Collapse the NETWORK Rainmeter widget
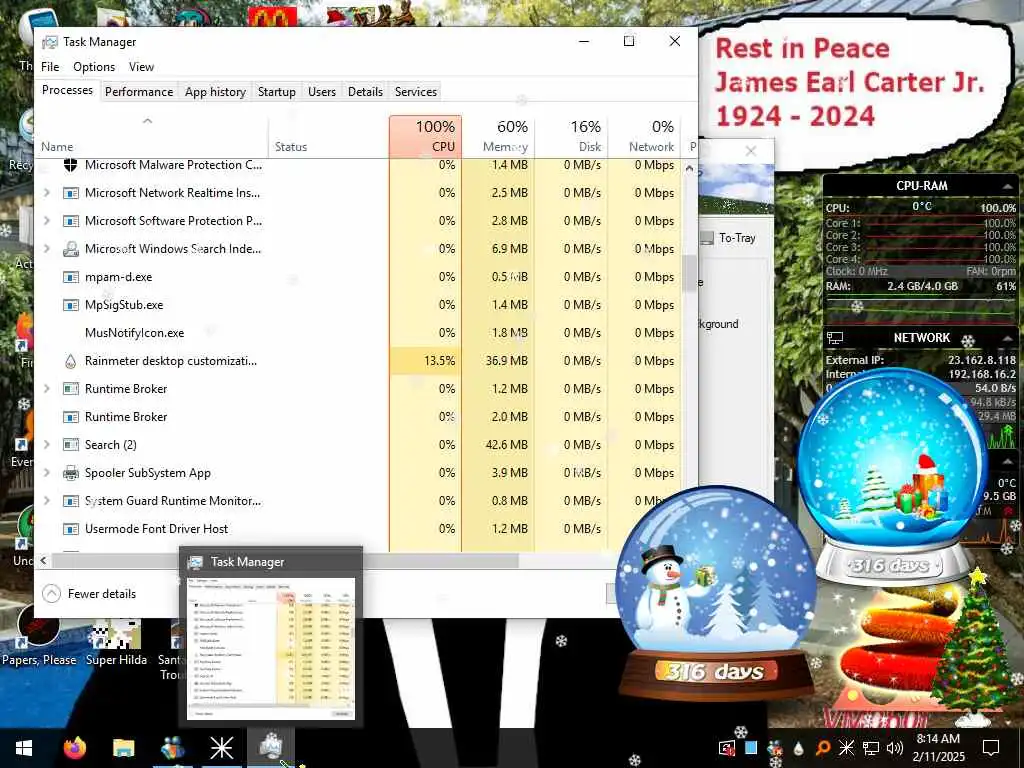 click(x=1008, y=338)
